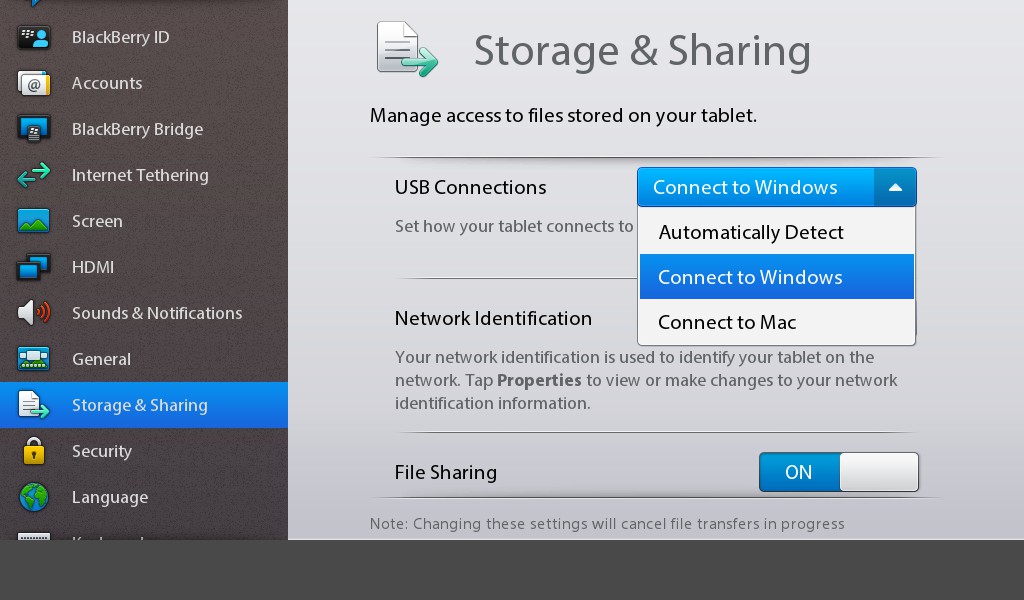Click the Storage & Sharing header icon

(x=406, y=48)
